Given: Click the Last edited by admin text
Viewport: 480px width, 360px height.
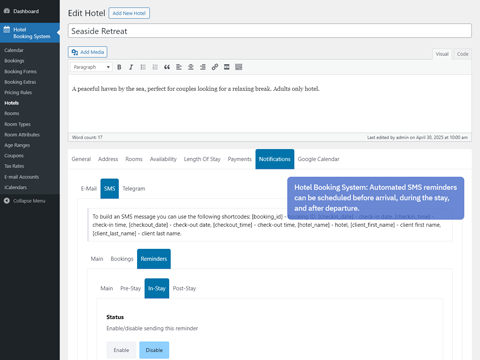Looking at the screenshot, I should click(x=417, y=137).
